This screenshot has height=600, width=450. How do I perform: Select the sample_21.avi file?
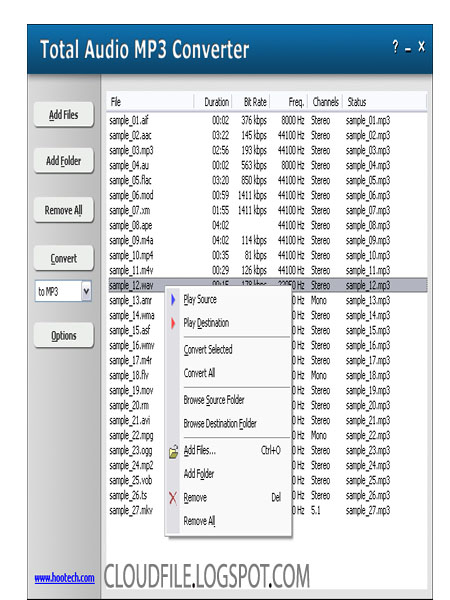tap(130, 421)
